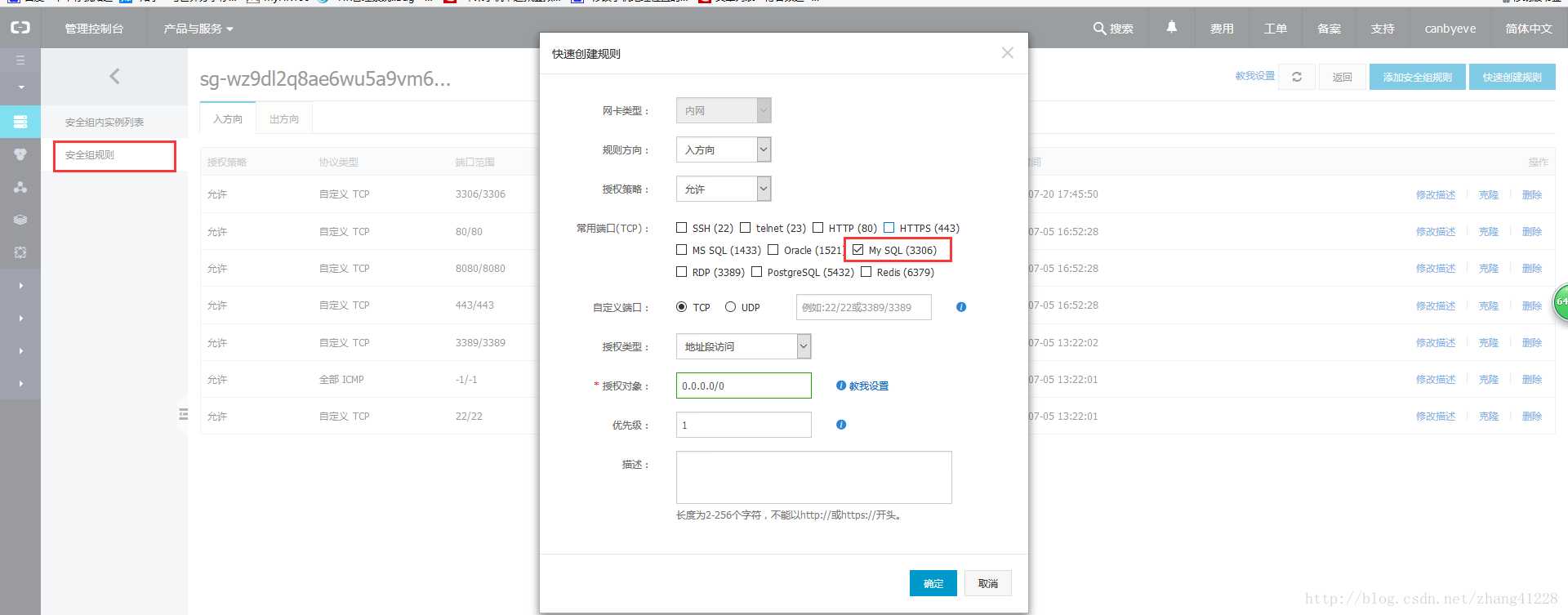Click the 取消 cancel button
This screenshot has height=615, width=1568.
click(x=988, y=583)
